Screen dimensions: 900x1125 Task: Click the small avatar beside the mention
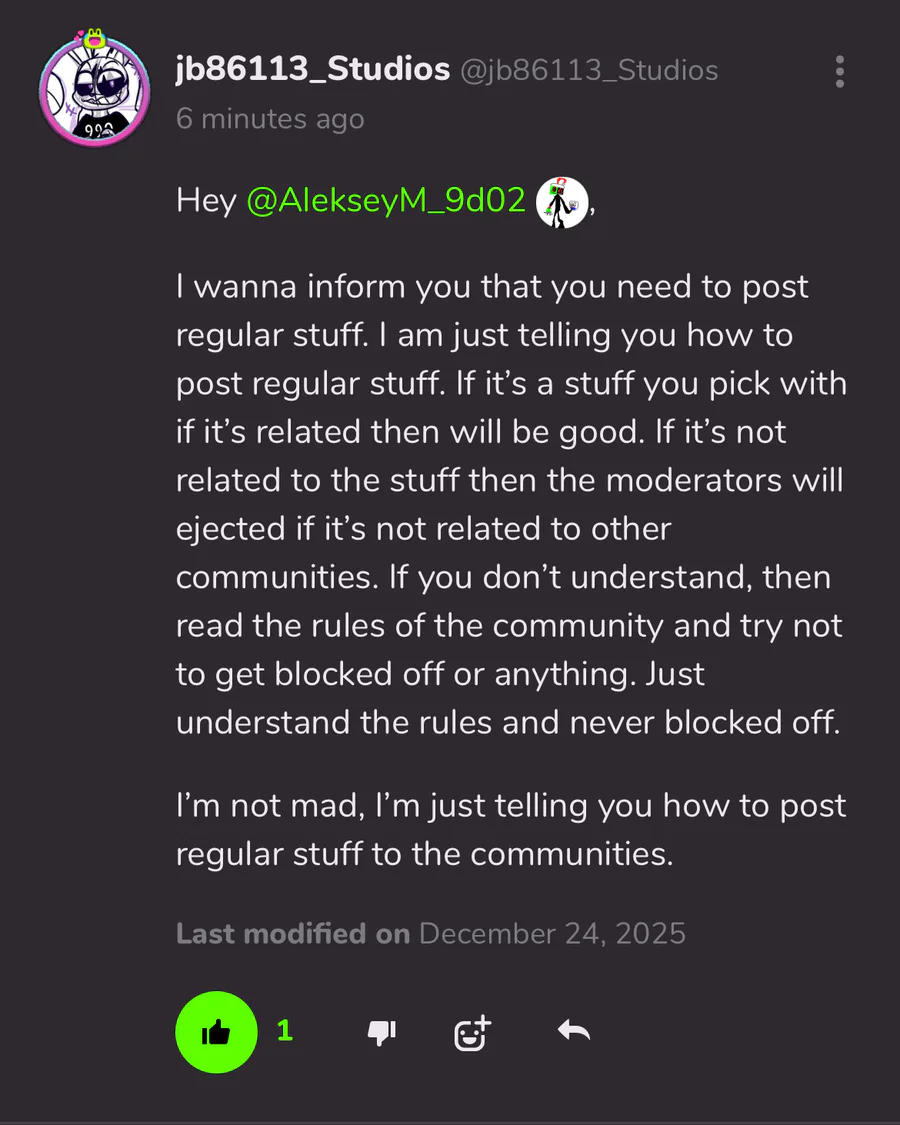562,201
